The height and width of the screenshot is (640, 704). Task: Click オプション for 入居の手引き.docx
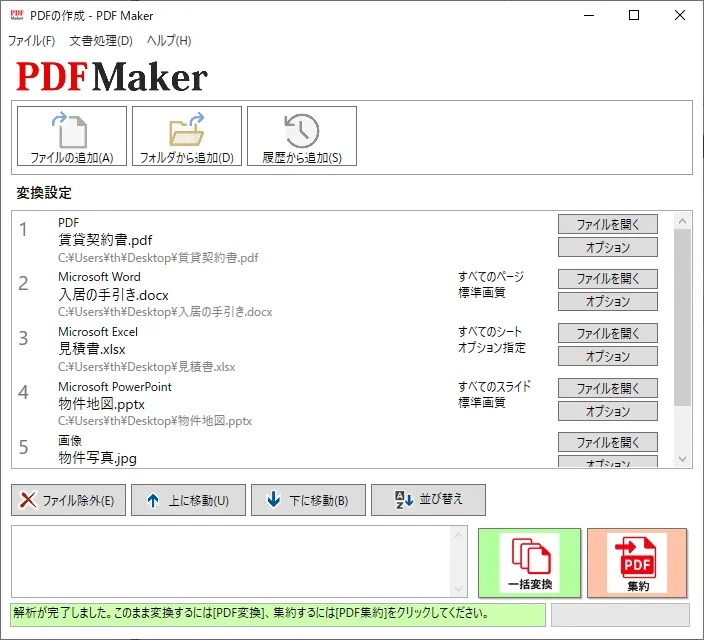coord(608,301)
